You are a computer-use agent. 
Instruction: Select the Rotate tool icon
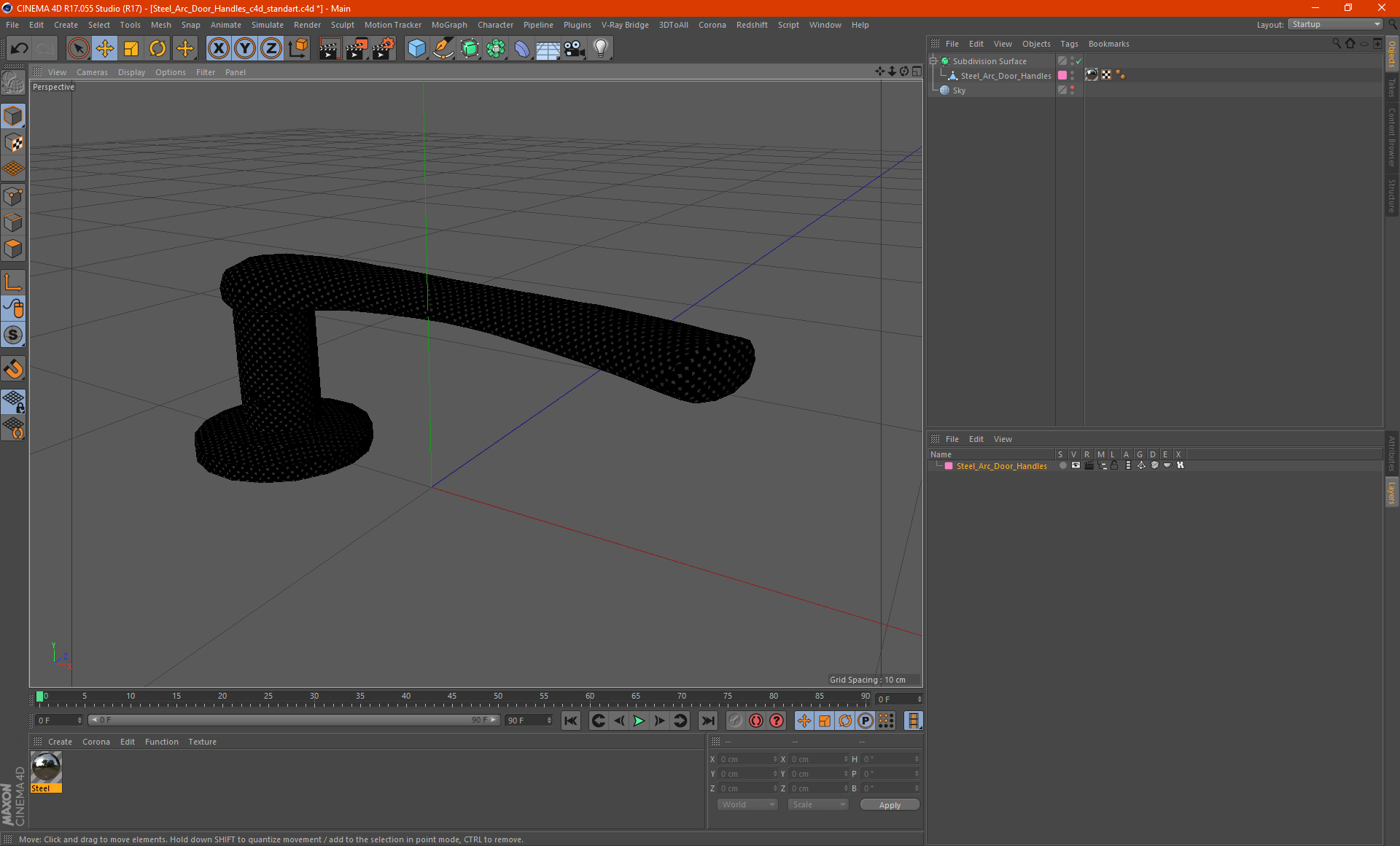[x=157, y=49]
